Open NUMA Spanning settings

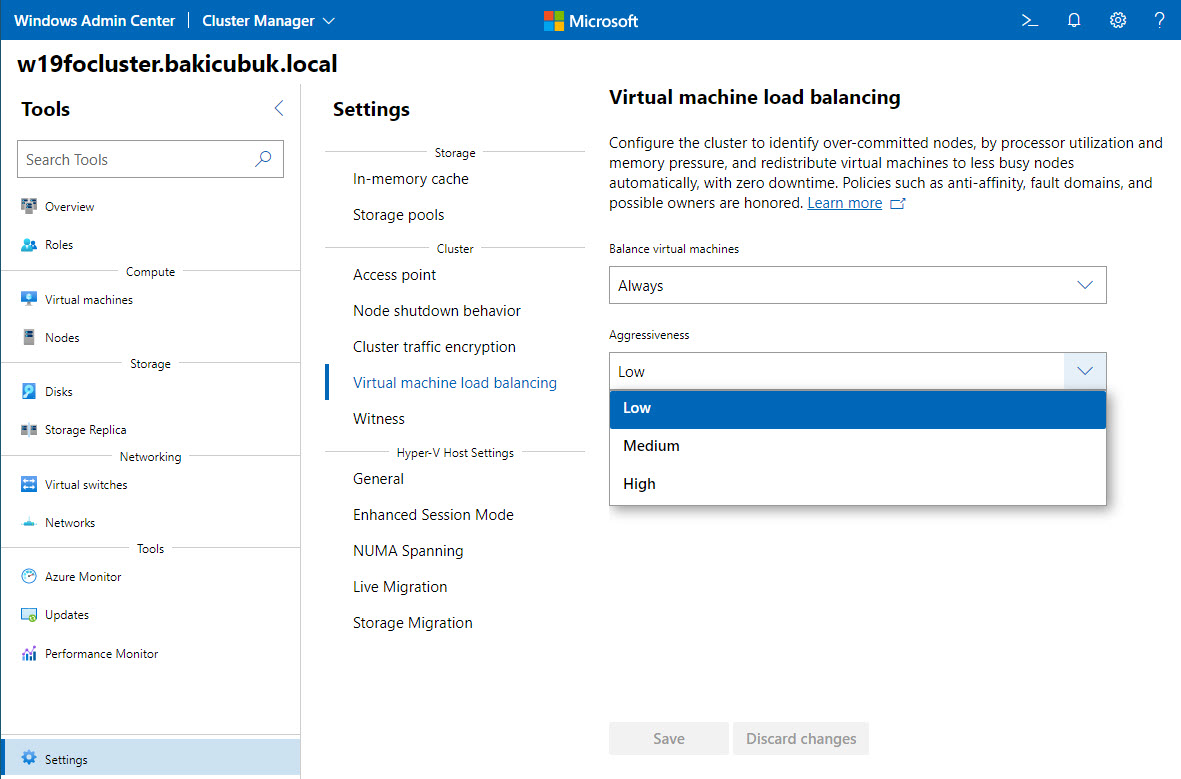pyautogui.click(x=408, y=551)
